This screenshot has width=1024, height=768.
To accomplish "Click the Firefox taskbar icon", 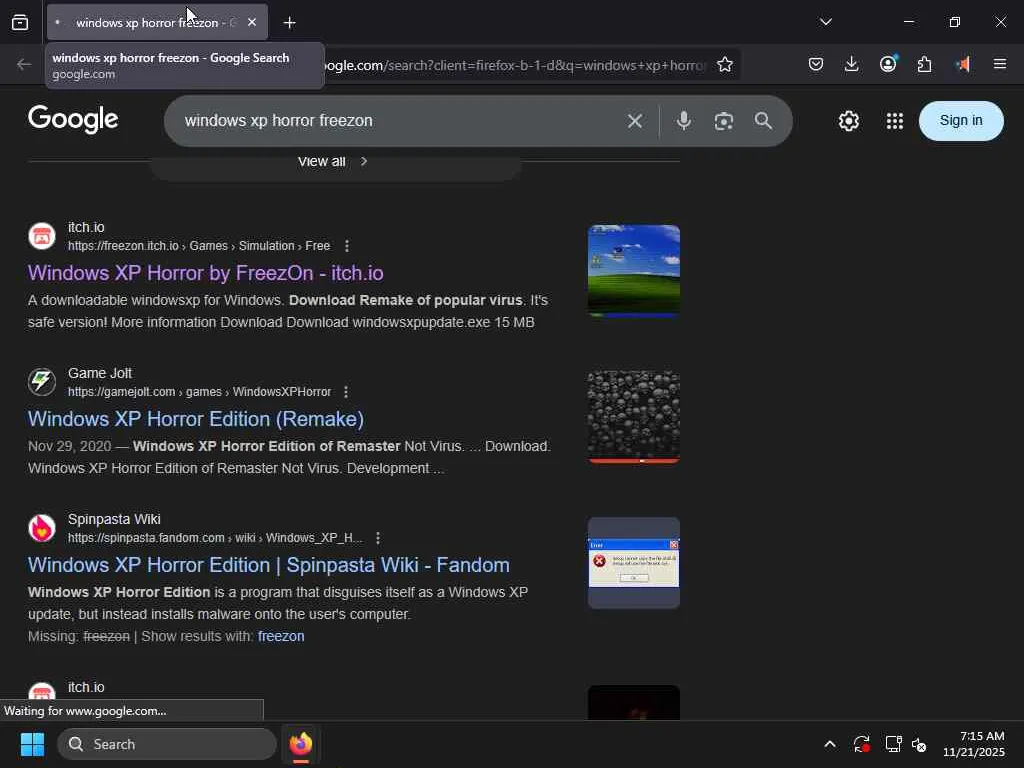I will tap(301, 744).
